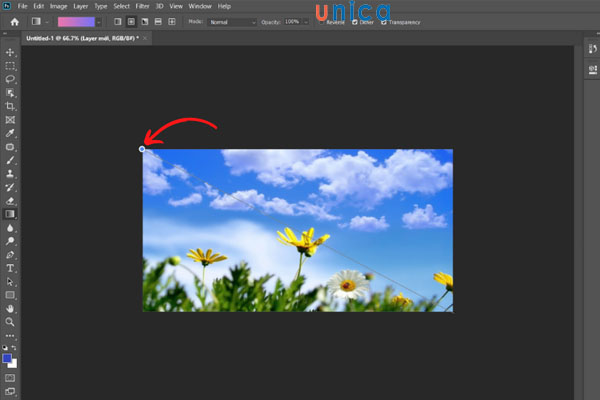600x400 pixels.
Task: Select the Lasso tool
Action: [x=10, y=79]
